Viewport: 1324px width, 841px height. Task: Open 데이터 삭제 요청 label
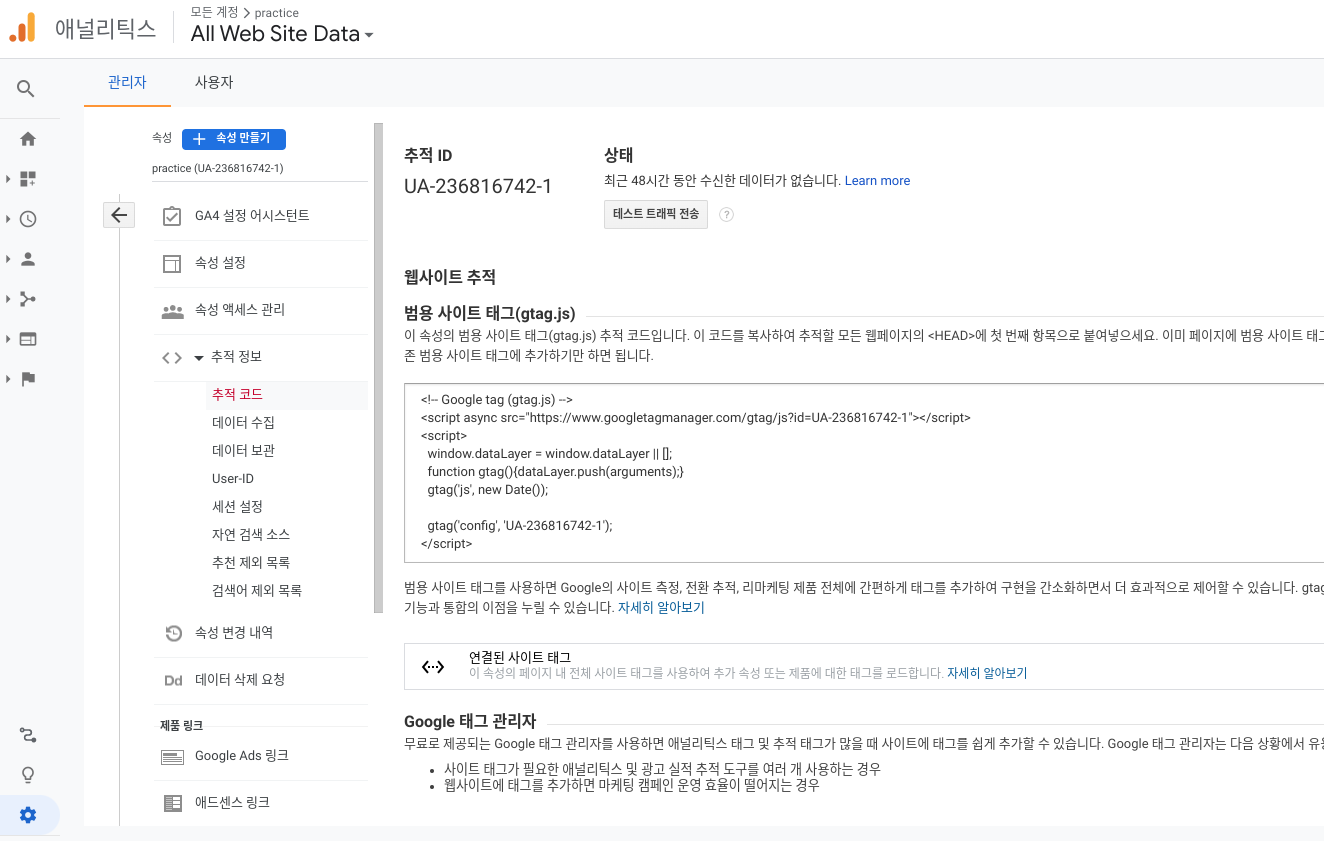(x=240, y=680)
